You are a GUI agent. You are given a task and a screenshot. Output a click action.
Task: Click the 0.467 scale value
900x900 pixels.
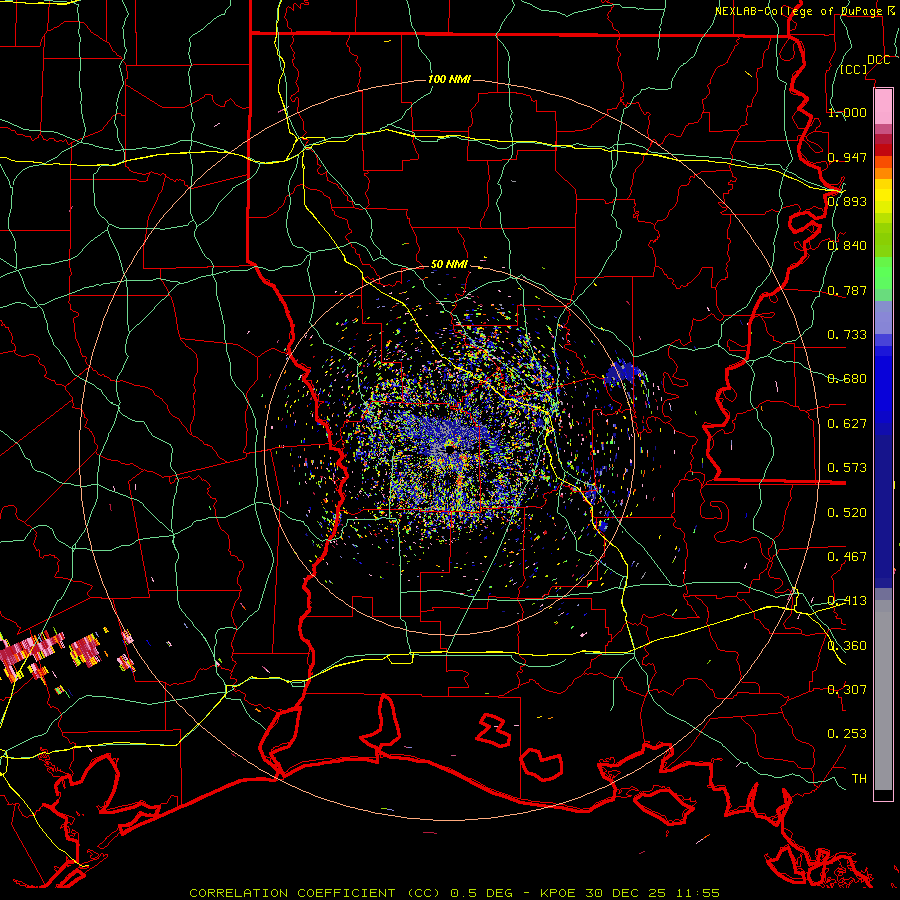pos(847,557)
